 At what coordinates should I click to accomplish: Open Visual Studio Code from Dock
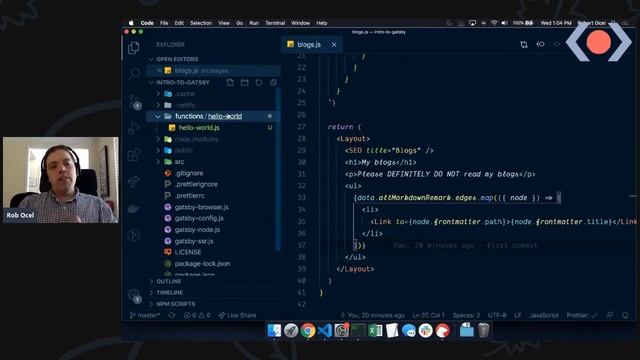(x=325, y=330)
